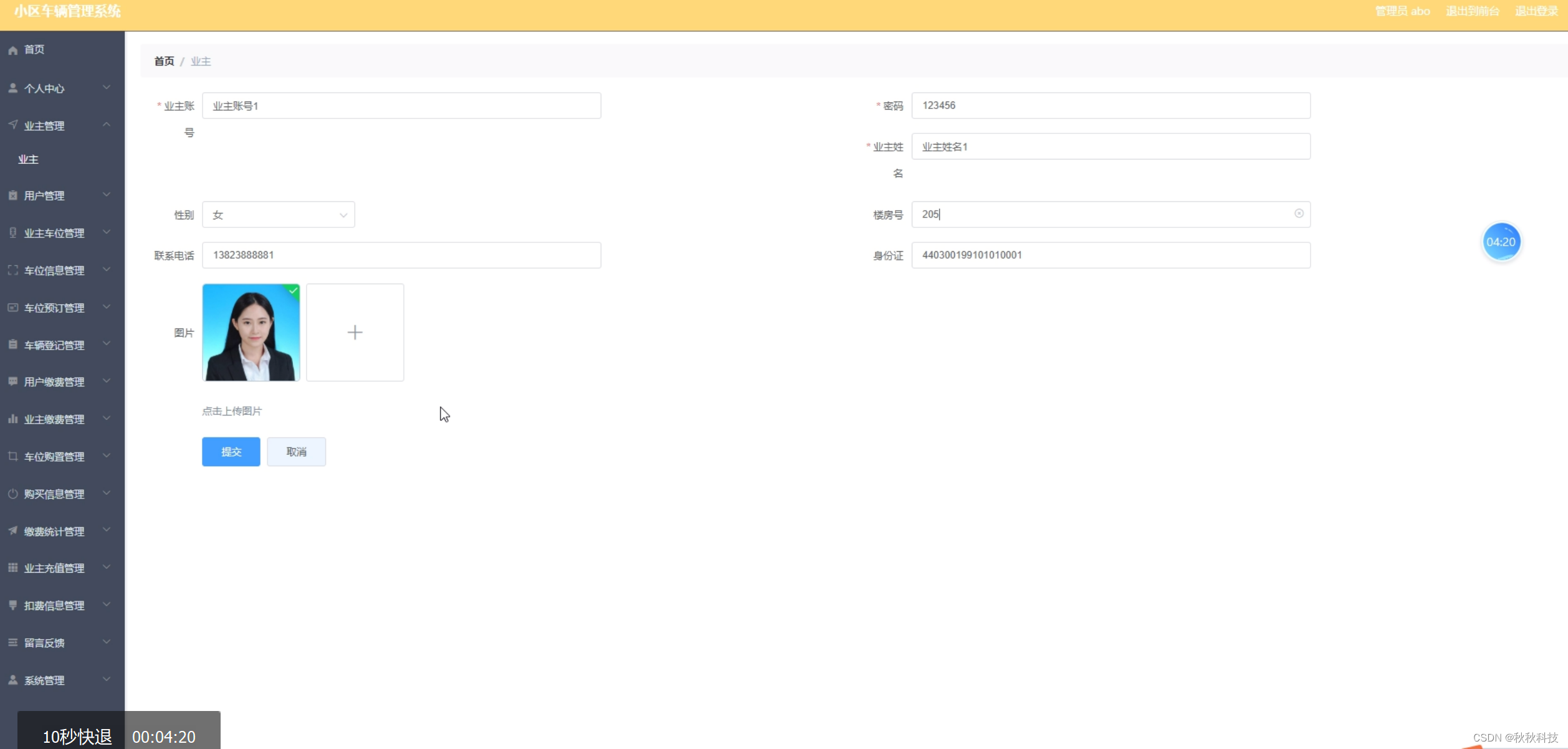
Task: Click the uploaded portrait photo thumbnail
Action: (251, 333)
